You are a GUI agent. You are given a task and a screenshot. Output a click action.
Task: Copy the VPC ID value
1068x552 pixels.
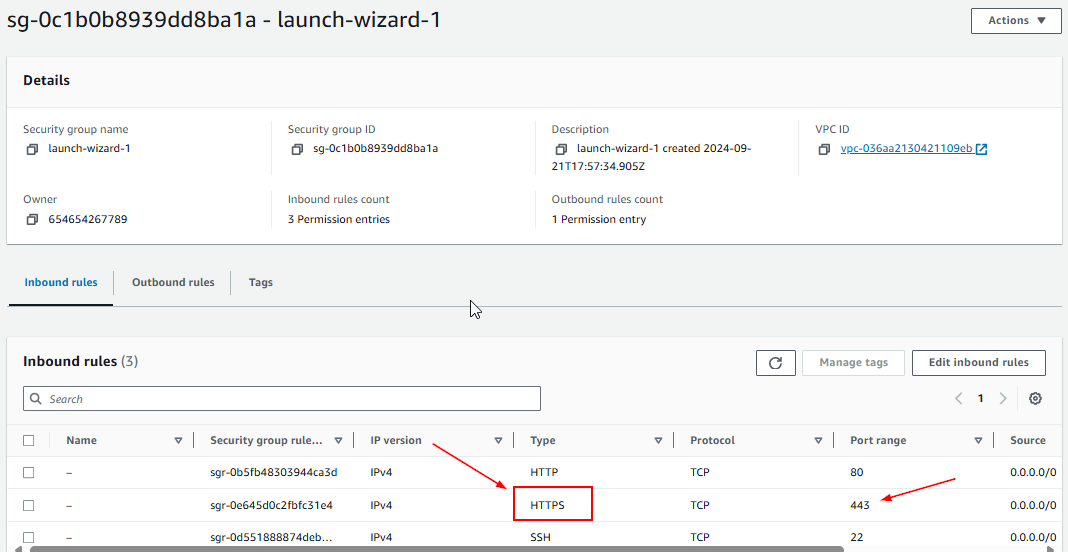coord(824,149)
